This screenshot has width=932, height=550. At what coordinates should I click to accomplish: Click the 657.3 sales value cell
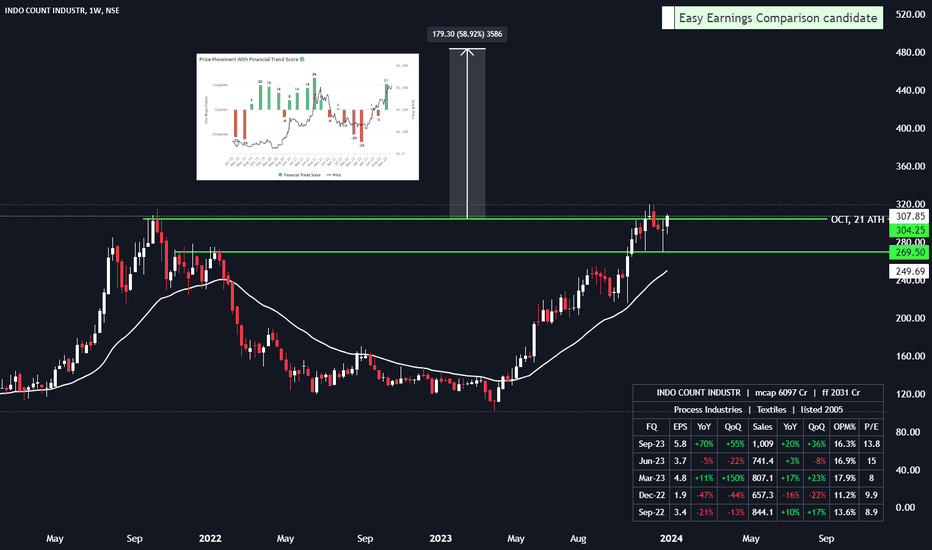click(x=763, y=495)
